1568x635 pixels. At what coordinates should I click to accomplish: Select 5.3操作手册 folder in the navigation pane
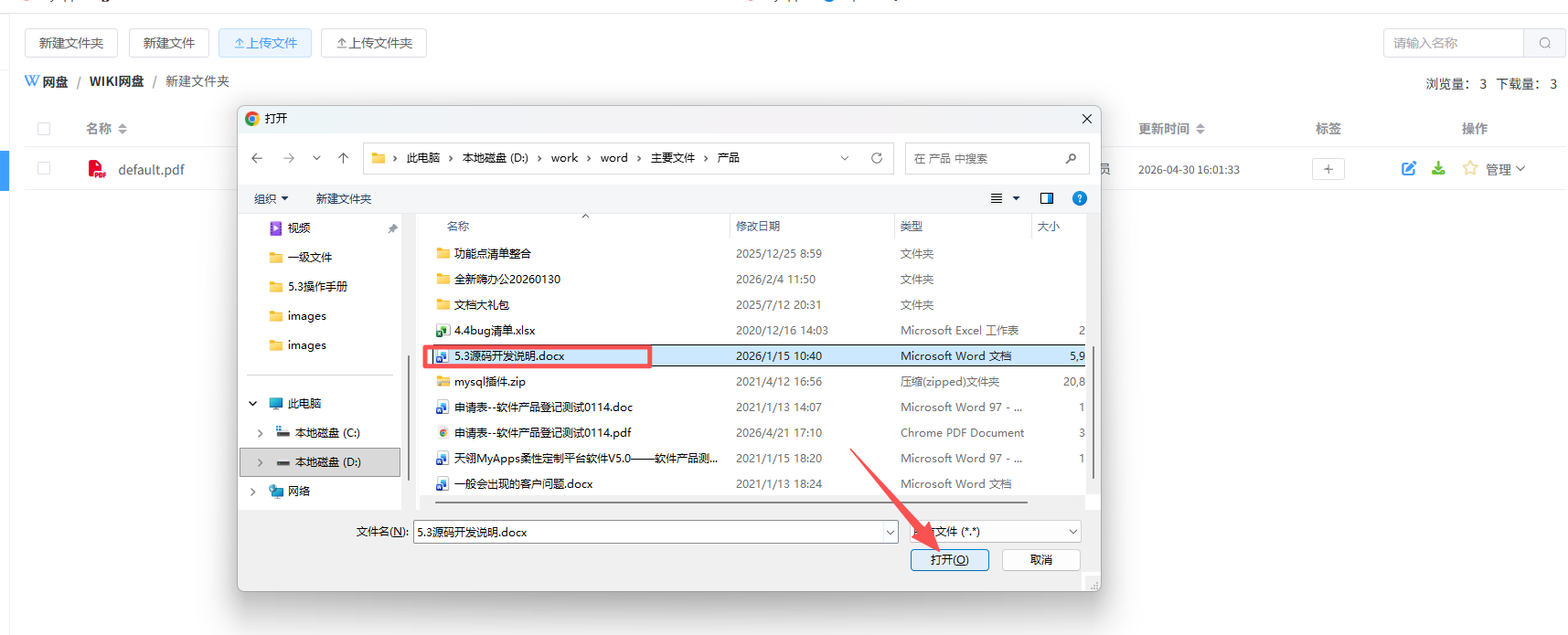(x=317, y=287)
